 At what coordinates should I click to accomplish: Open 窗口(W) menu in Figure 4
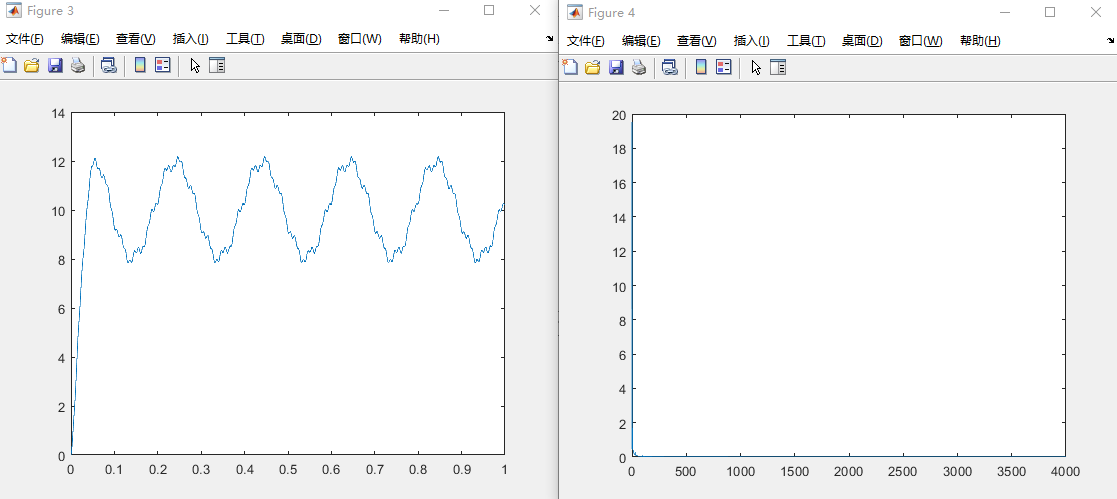point(921,41)
